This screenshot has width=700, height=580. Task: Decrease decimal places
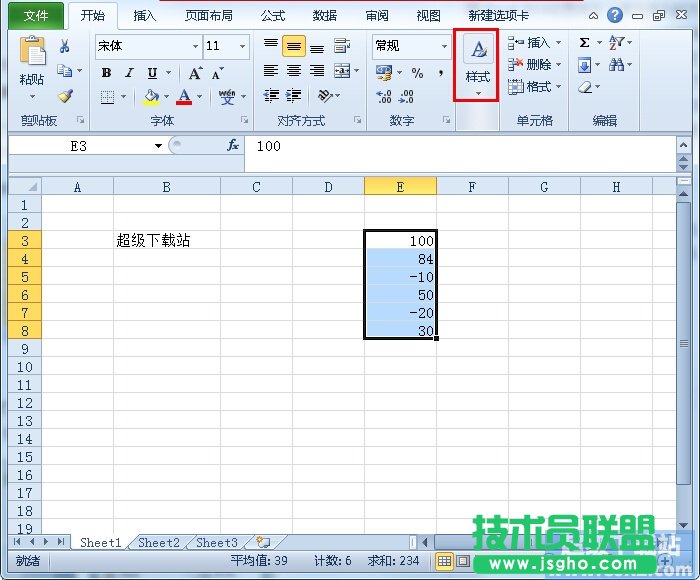[406, 96]
